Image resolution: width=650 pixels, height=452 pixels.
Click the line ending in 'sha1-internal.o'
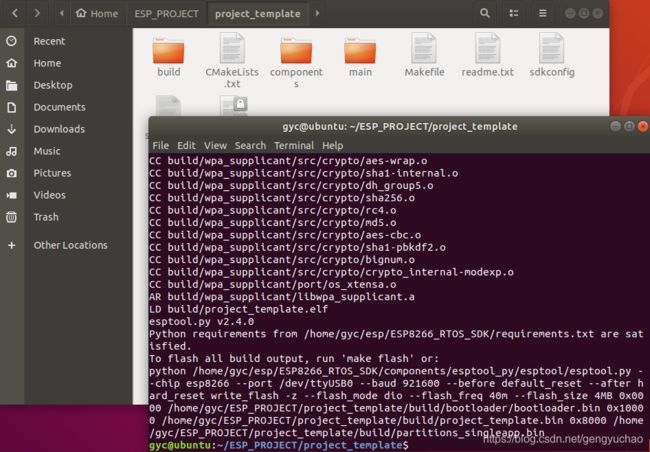tap(303, 173)
